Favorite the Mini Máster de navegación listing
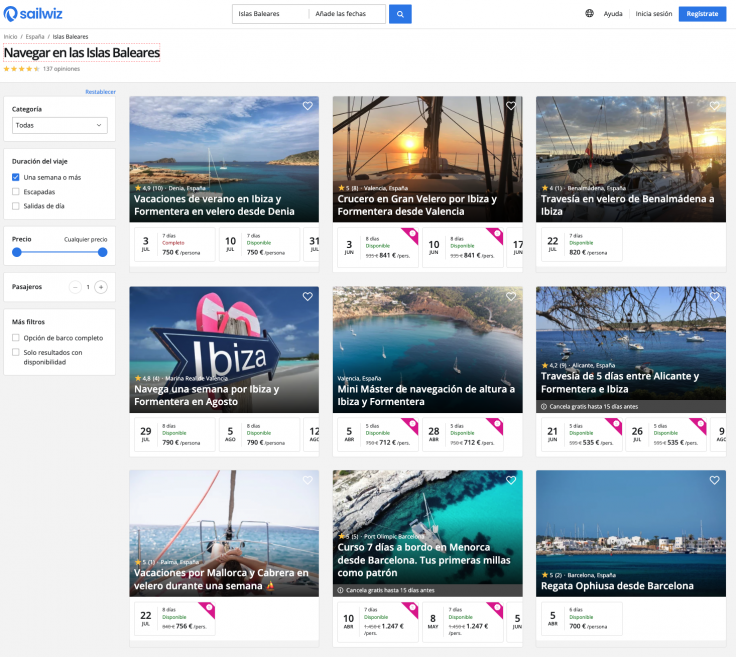The height and width of the screenshot is (657, 736). tap(510, 297)
